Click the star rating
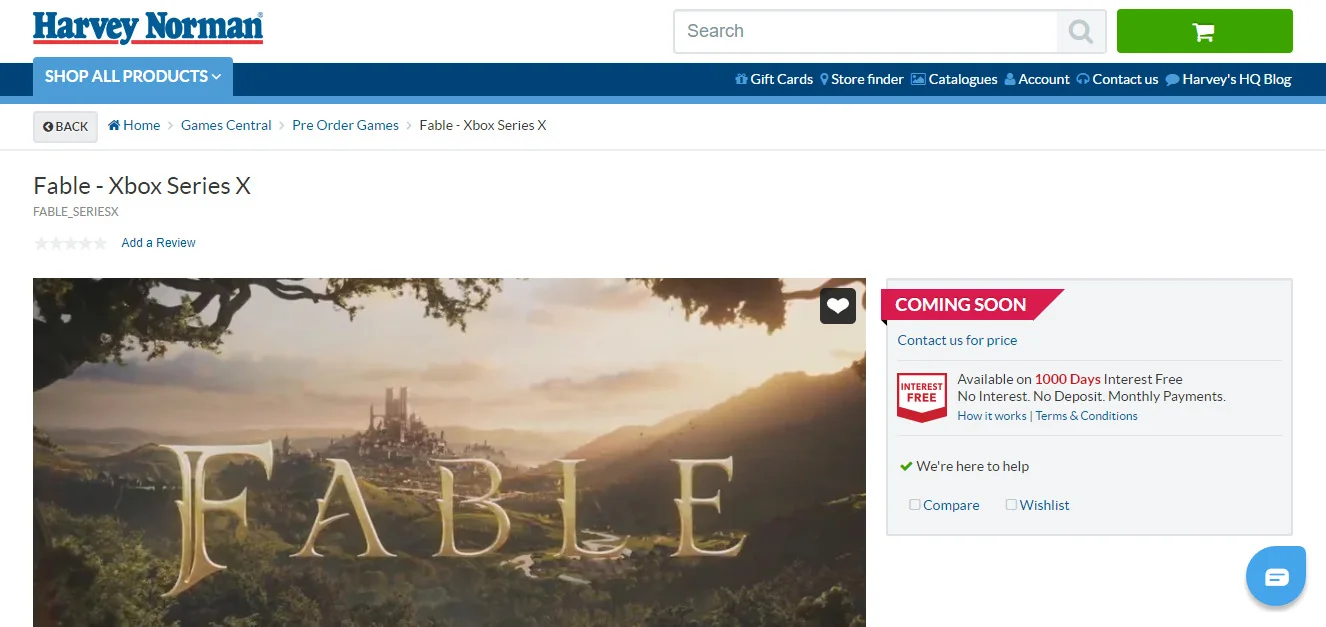Image resolution: width=1326 pixels, height=627 pixels. click(x=70, y=243)
